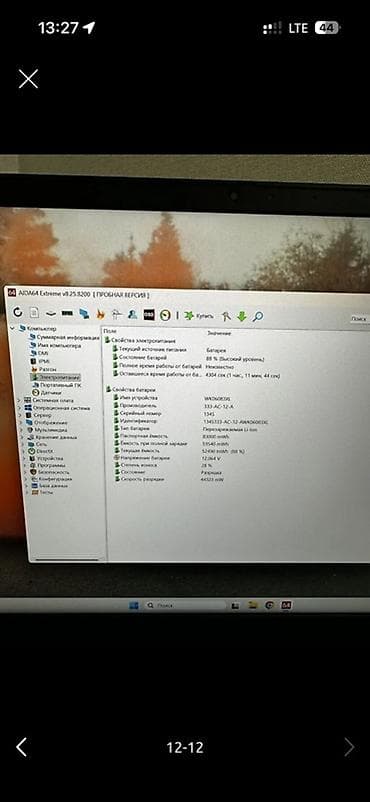Screen dimensions: 370x802
Task: Click the user silhouette toolbar icon
Action: click(132, 315)
